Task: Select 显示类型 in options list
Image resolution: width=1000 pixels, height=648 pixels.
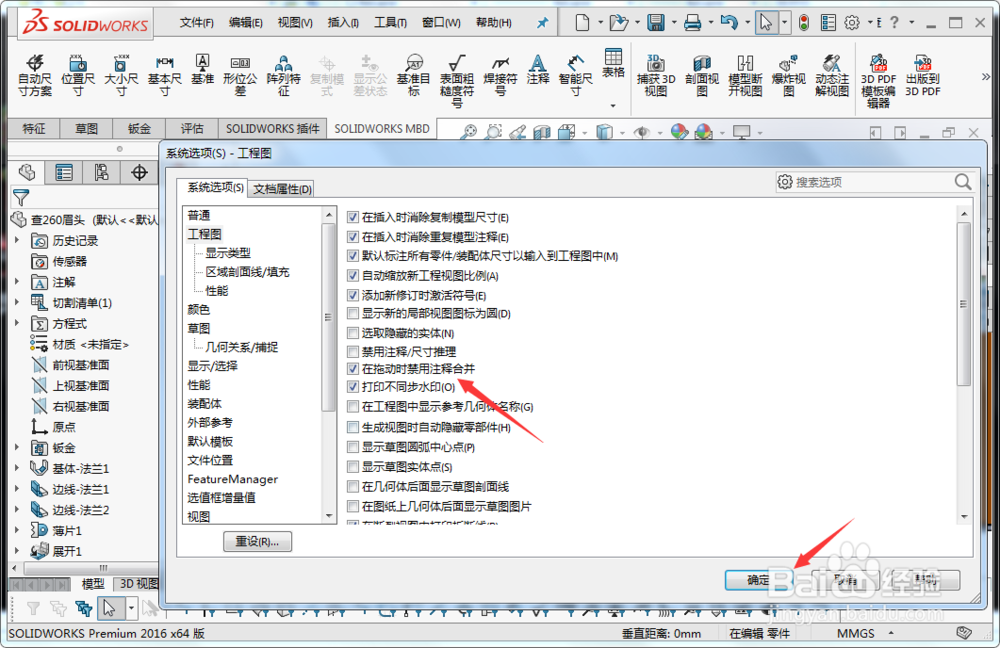Action: [x=228, y=253]
